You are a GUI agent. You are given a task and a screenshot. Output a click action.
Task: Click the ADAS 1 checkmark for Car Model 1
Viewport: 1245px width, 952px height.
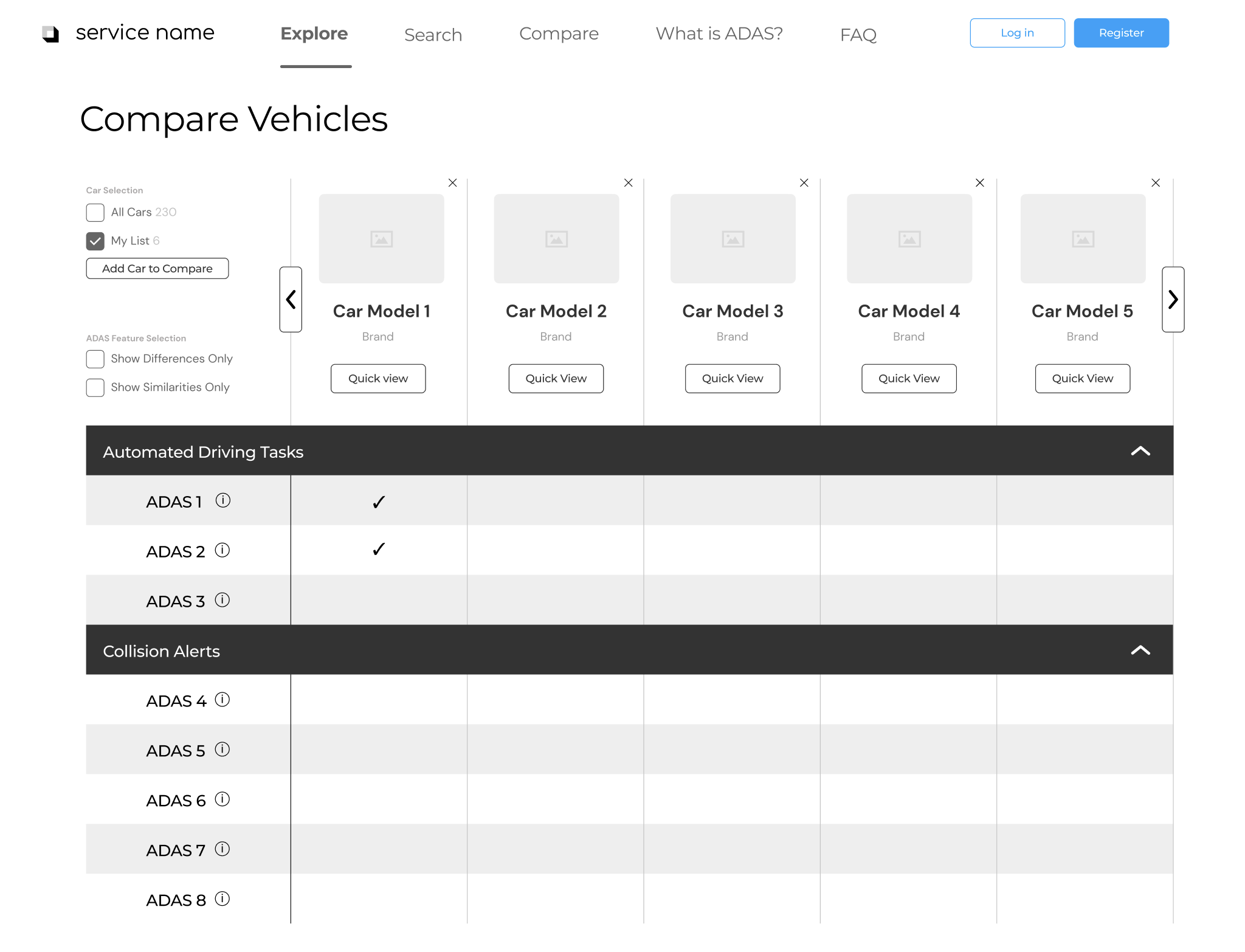click(x=379, y=502)
